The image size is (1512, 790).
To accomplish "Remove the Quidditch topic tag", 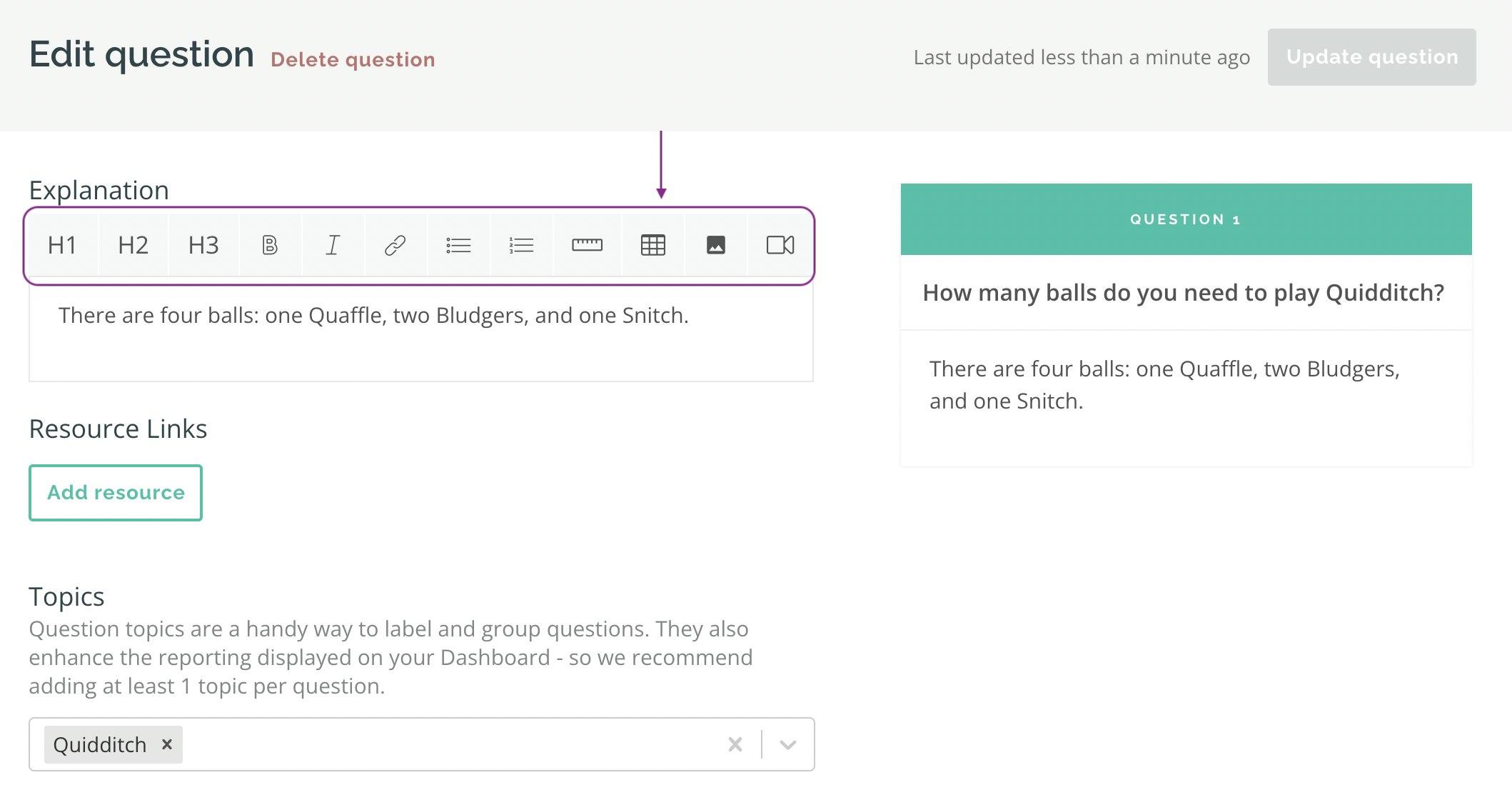I will [x=167, y=744].
